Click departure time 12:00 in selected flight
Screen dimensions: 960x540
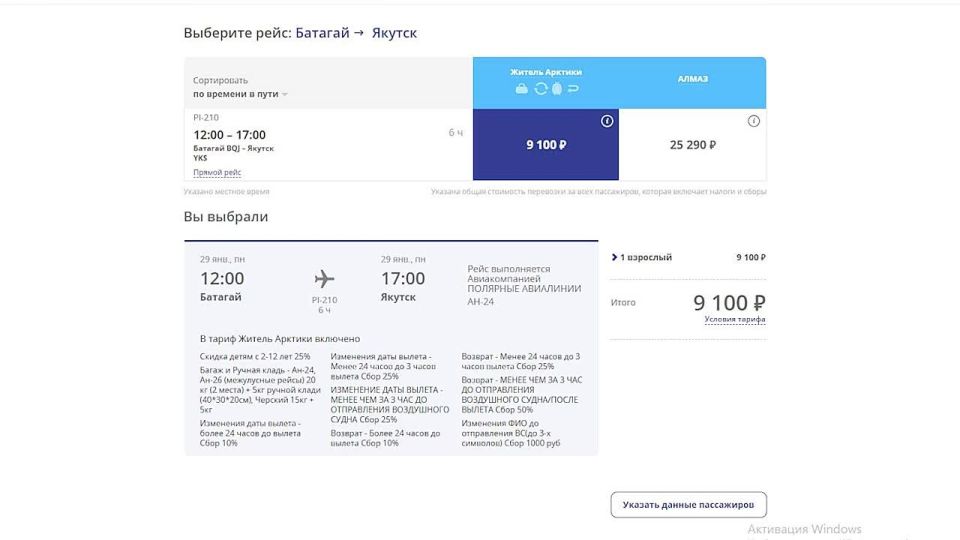(222, 279)
